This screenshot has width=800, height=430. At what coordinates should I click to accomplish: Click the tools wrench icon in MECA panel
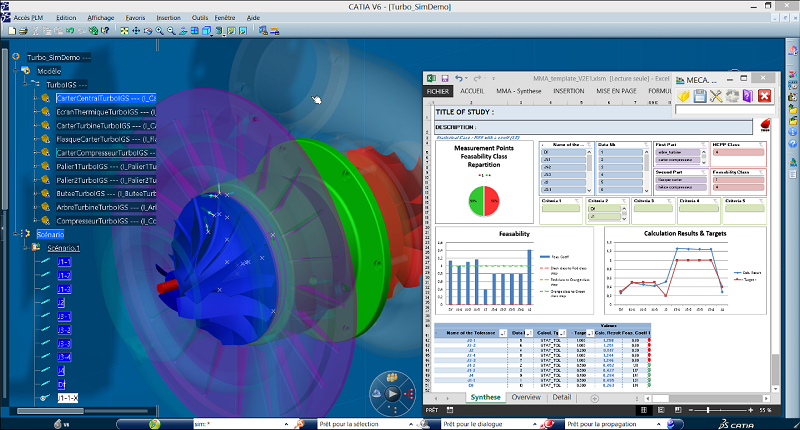point(716,96)
